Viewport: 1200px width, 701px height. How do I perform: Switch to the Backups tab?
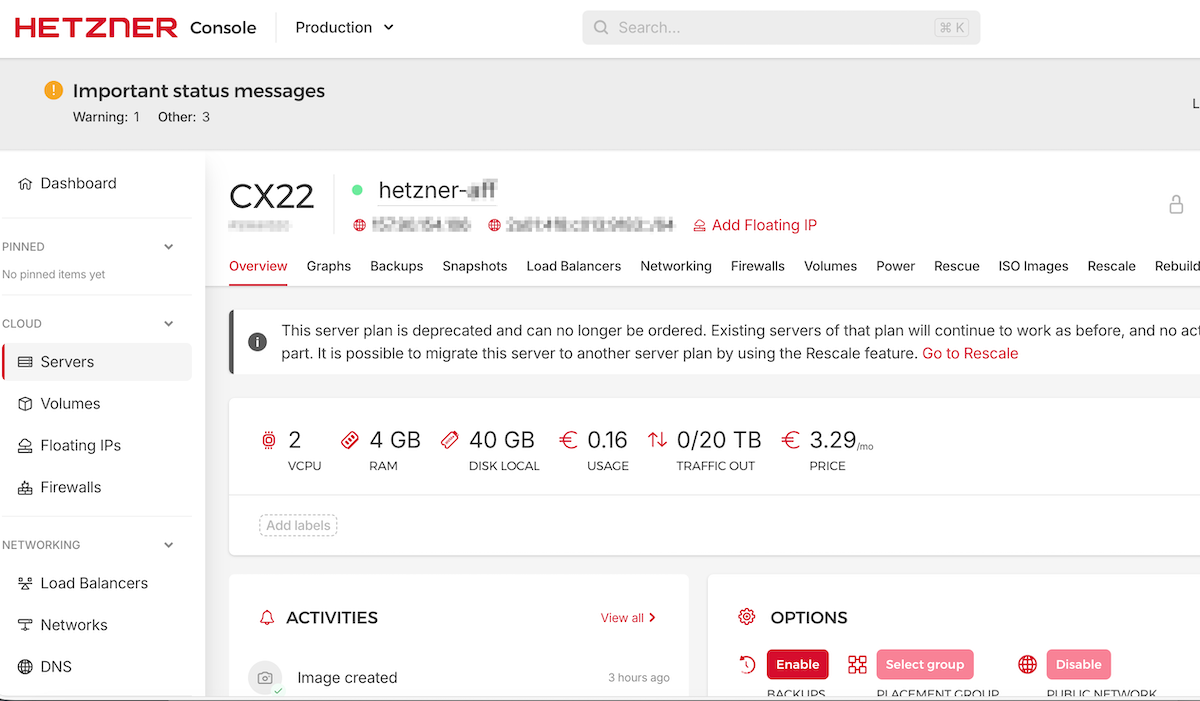pyautogui.click(x=397, y=266)
